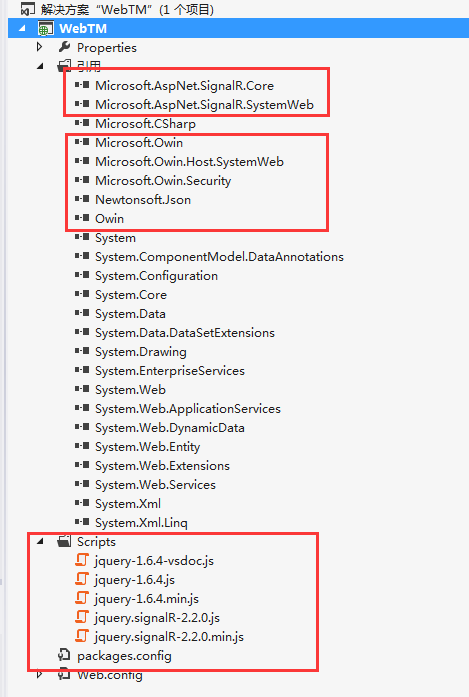Image resolution: width=469 pixels, height=697 pixels.
Task: Collapse the 引用 references node
Action: tap(40, 66)
